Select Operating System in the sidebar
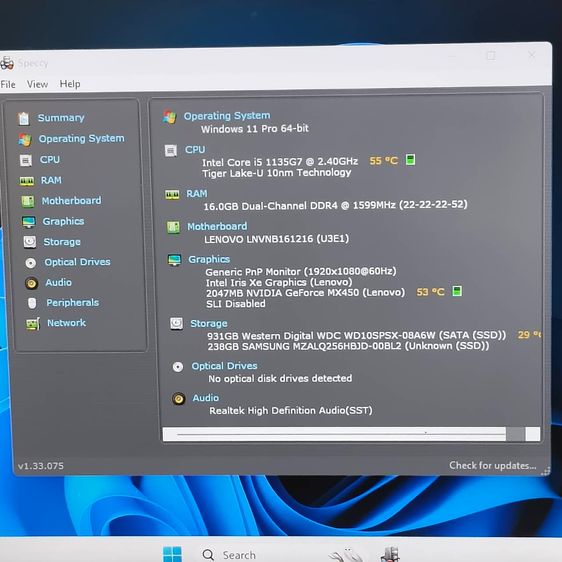This screenshot has height=562, width=562. [x=81, y=138]
